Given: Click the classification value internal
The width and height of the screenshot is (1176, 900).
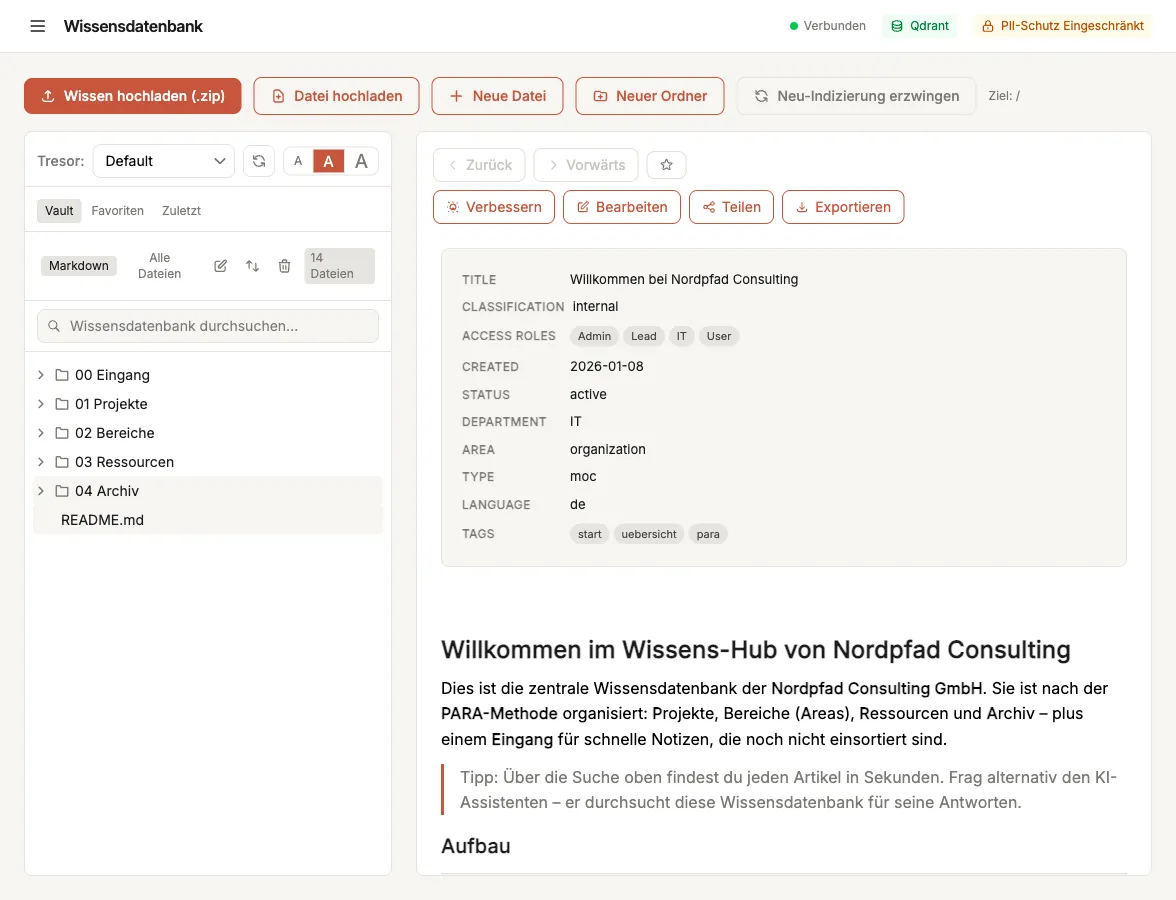Looking at the screenshot, I should (596, 307).
